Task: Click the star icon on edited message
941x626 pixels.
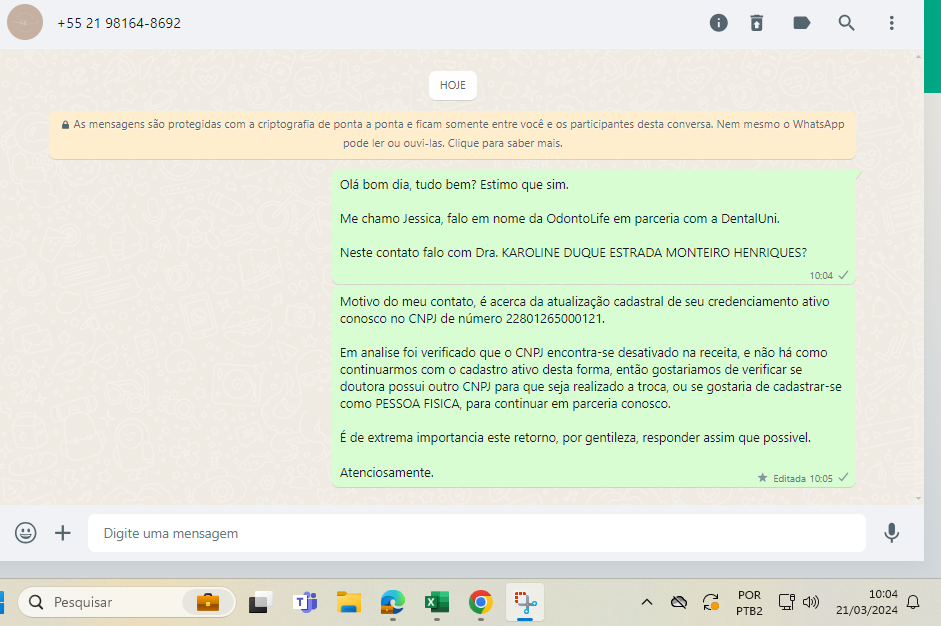Action: pos(763,478)
